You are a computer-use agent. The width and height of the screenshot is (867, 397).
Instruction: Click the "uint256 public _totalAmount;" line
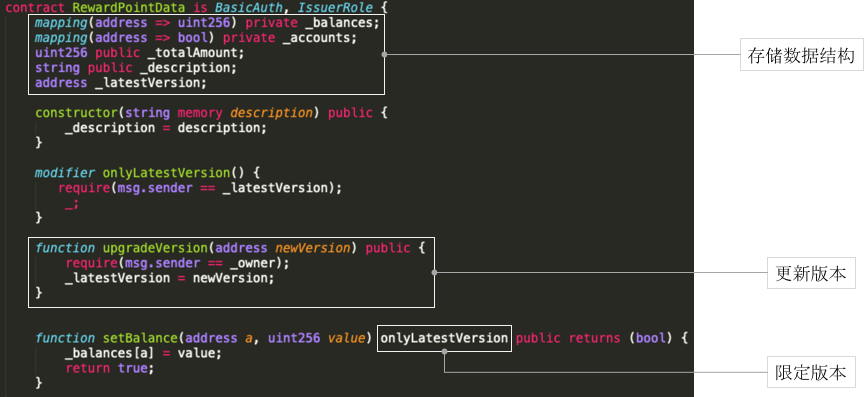[x=139, y=53]
